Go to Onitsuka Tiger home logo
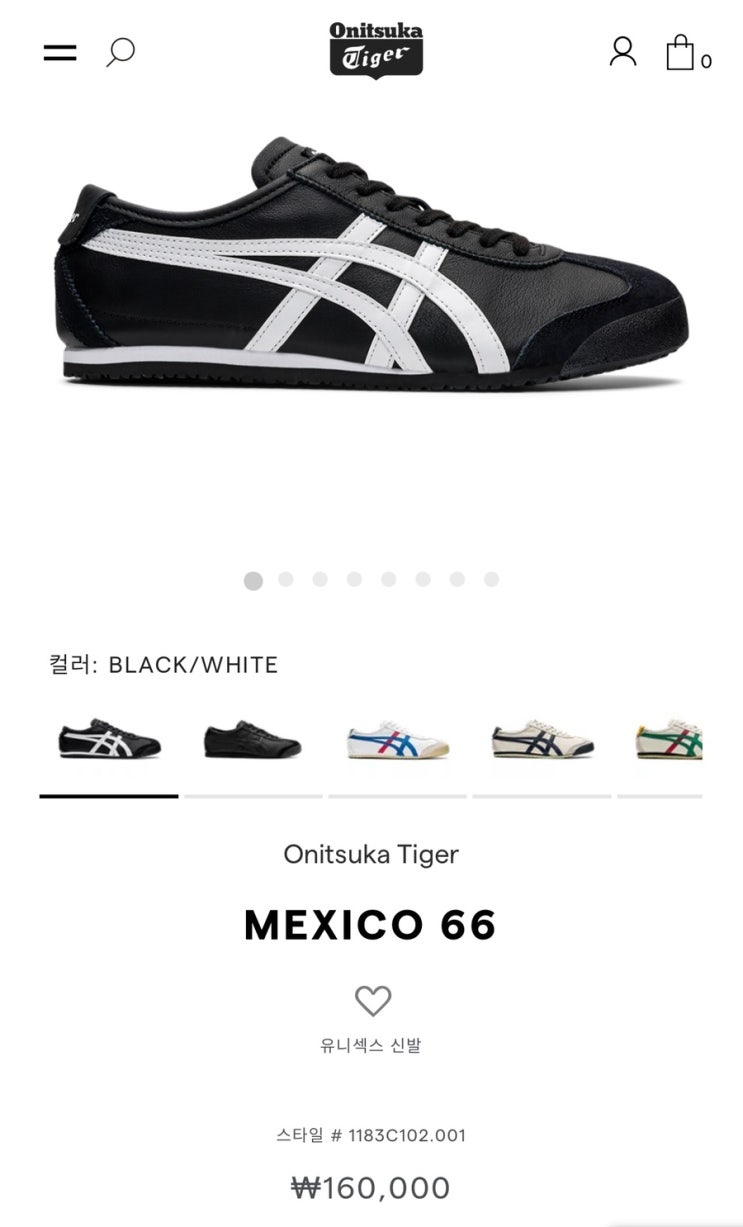This screenshot has height=1227, width=743. pos(376,49)
